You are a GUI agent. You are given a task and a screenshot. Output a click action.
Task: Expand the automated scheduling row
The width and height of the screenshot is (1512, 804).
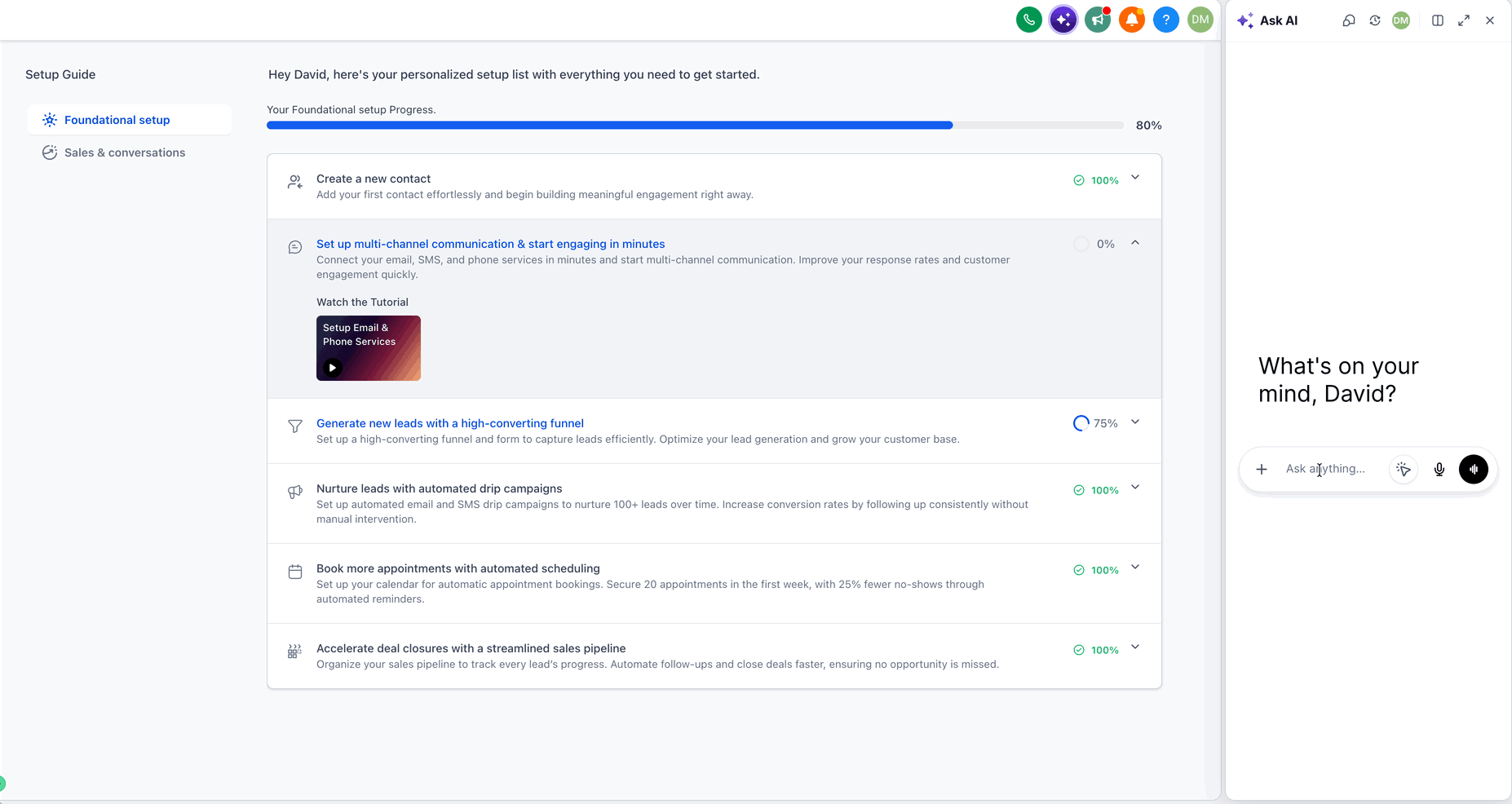(1135, 568)
